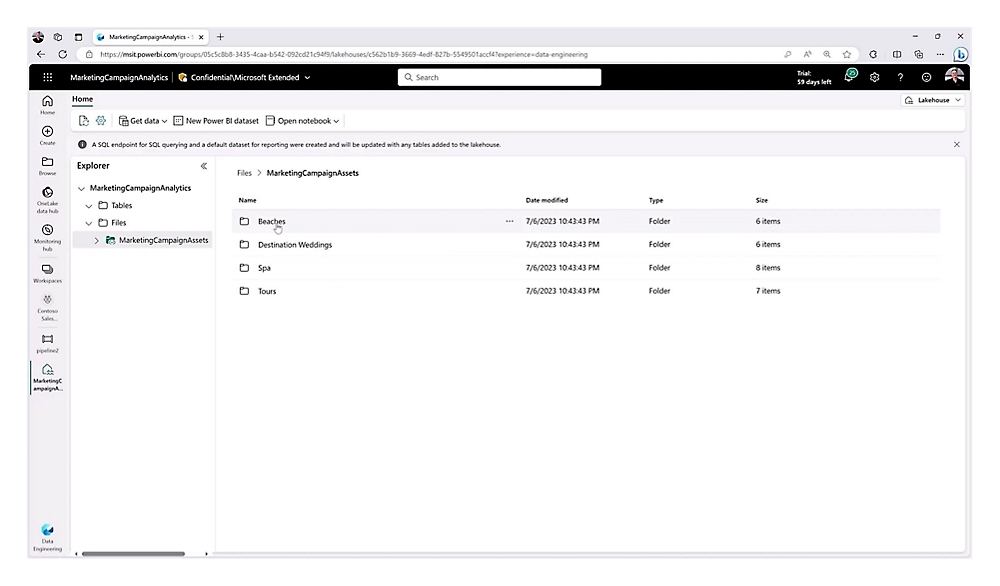Open lakehouse settings gear in toolbar
This screenshot has height=586, width=1000.
click(101, 121)
